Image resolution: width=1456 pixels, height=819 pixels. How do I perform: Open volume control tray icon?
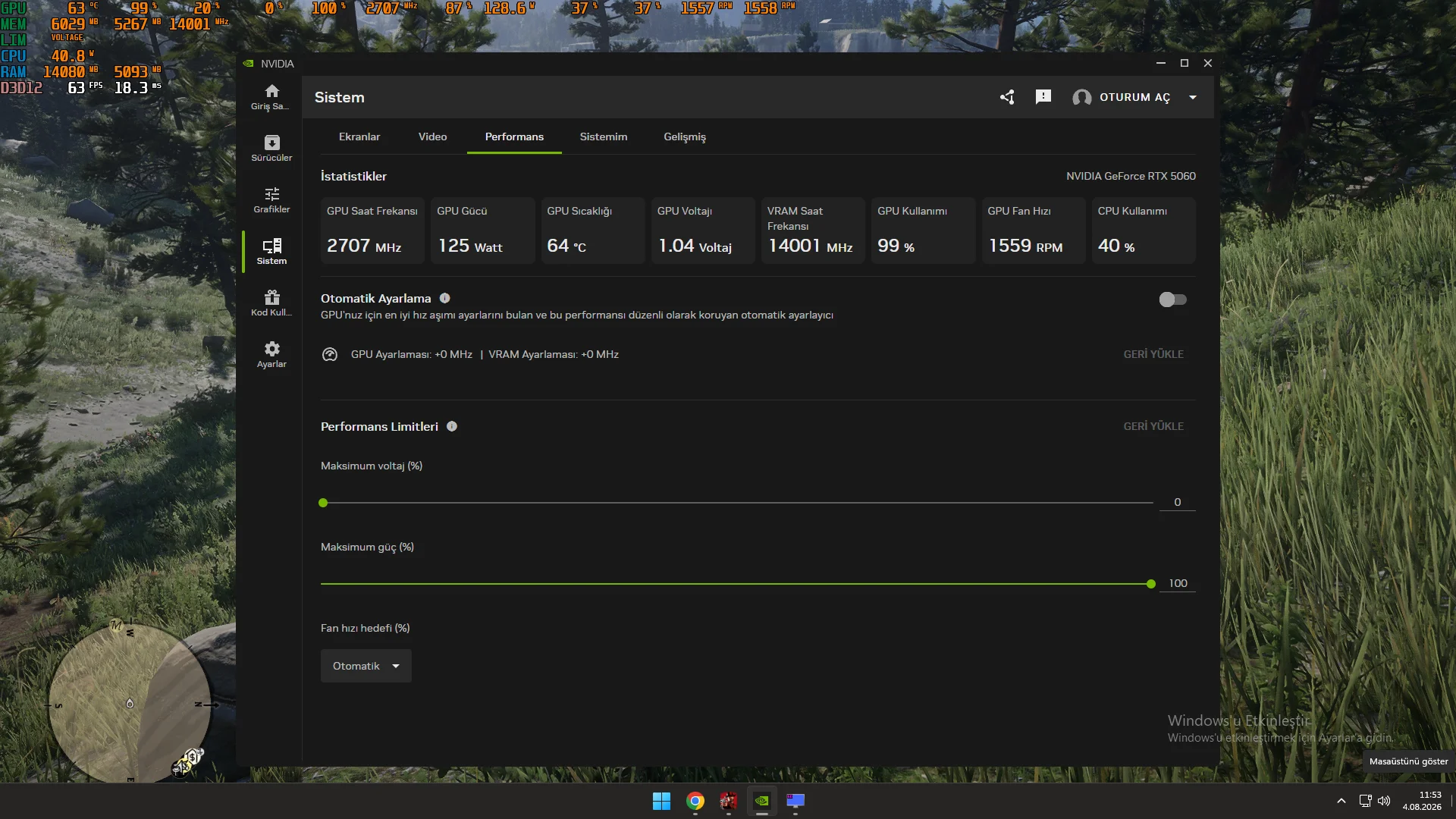1384,801
